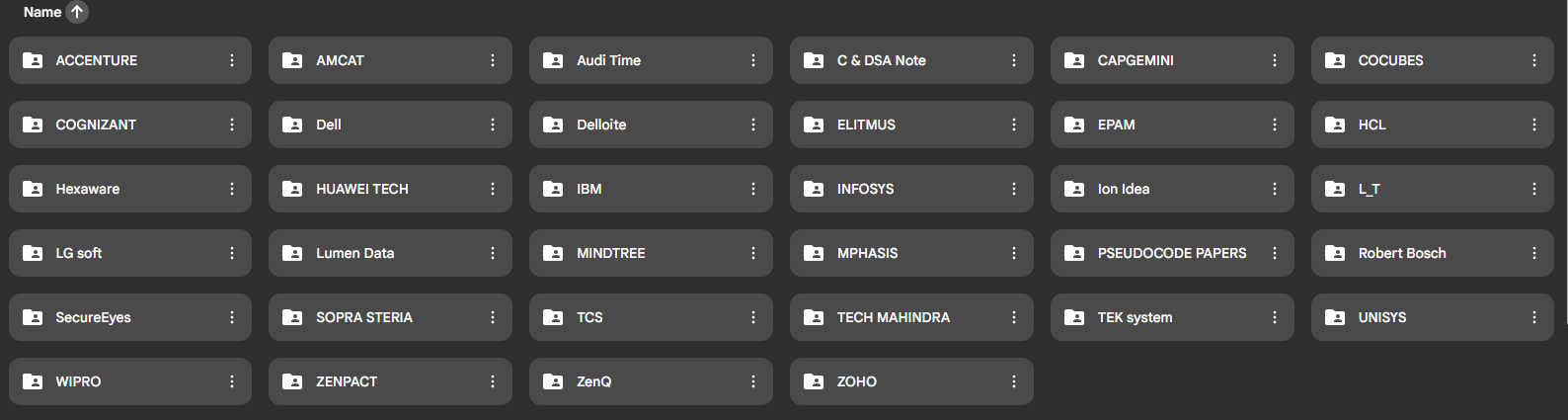Open more actions for INFOSYS folder
Screen dimensions: 1568x420
[1014, 189]
